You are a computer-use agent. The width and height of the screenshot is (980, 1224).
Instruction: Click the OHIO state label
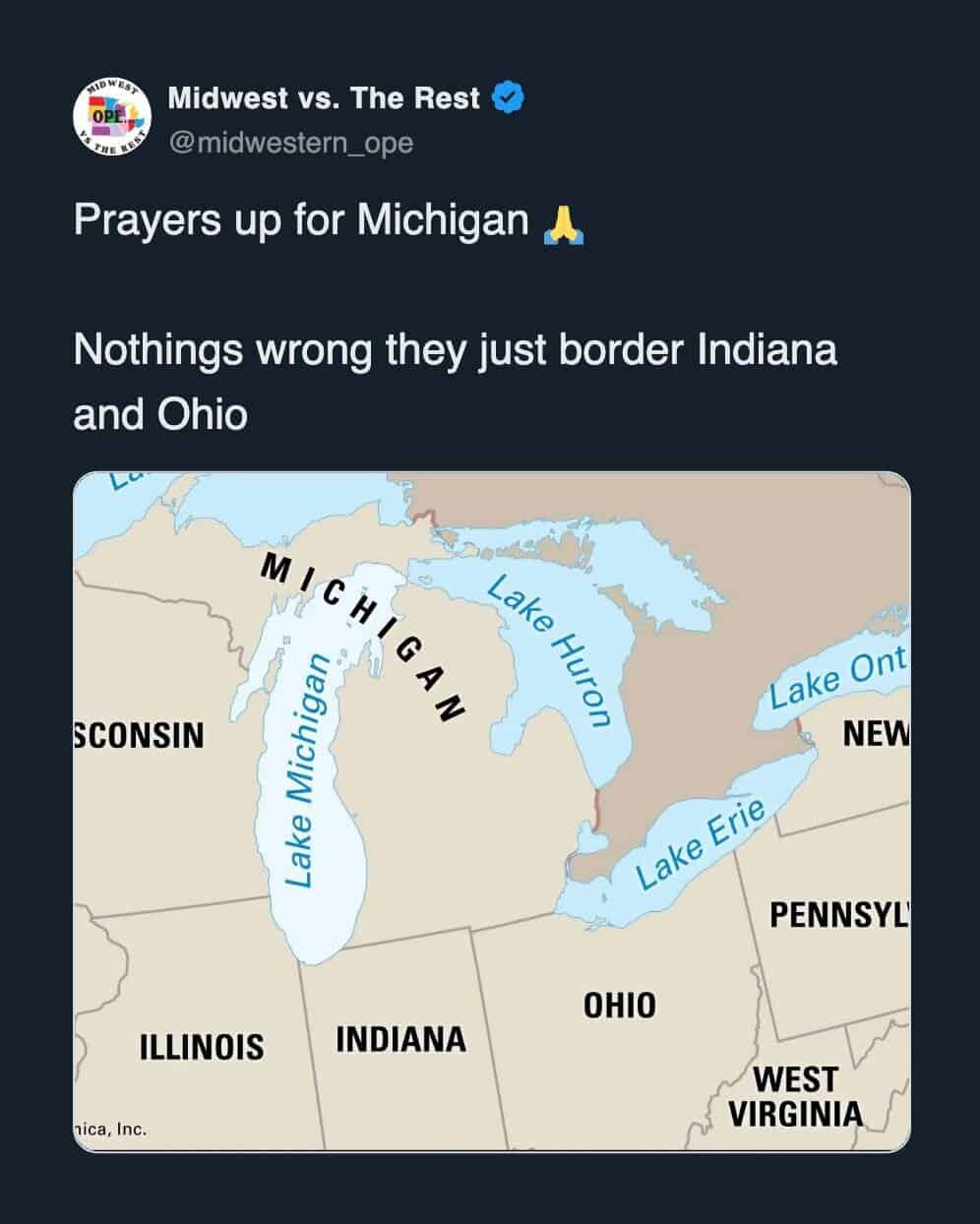[619, 1006]
